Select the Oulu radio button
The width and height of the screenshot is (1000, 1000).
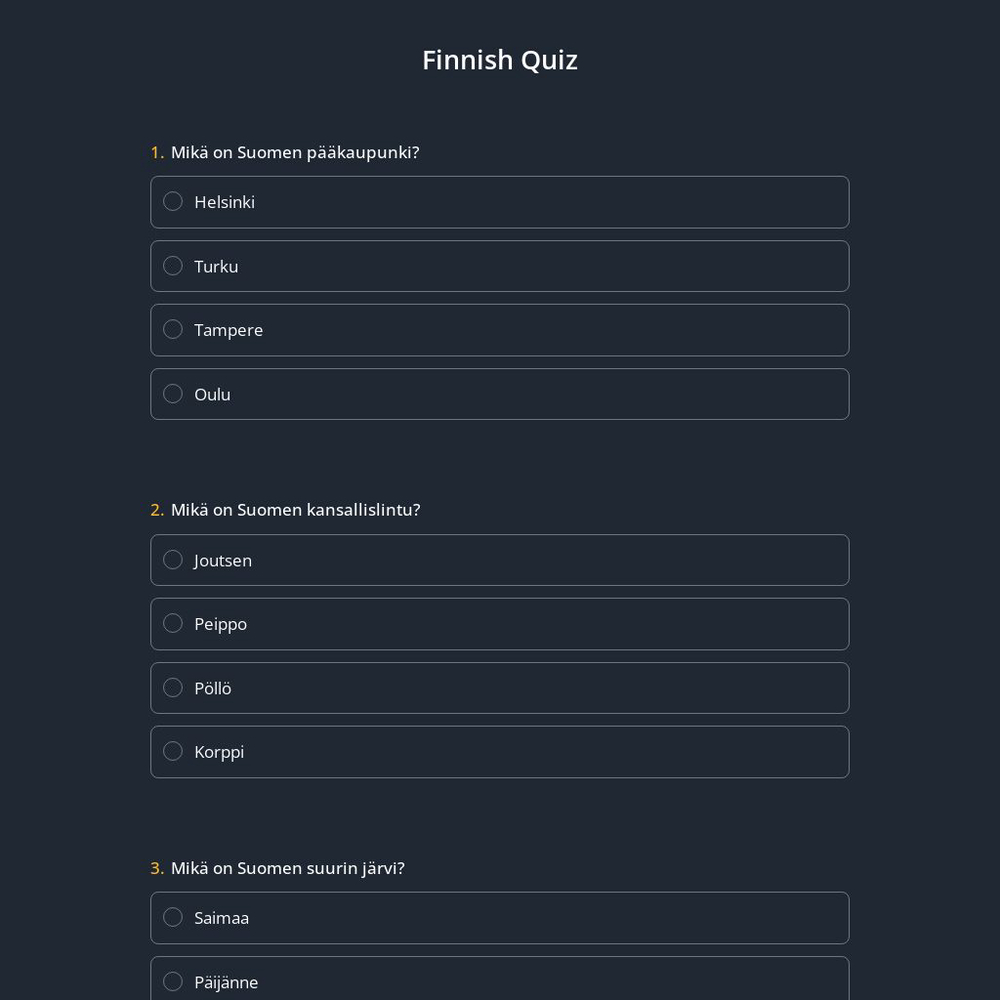[173, 393]
